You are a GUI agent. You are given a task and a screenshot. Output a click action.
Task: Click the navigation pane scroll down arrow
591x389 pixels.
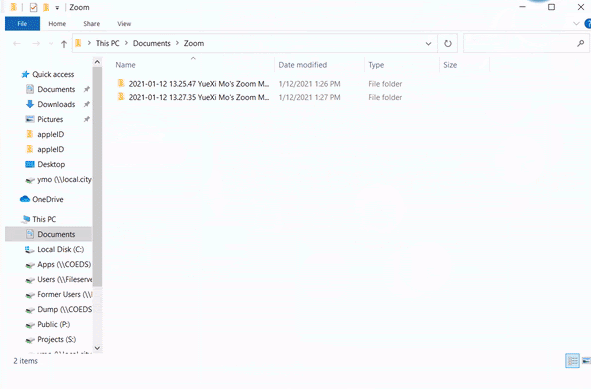click(97, 348)
